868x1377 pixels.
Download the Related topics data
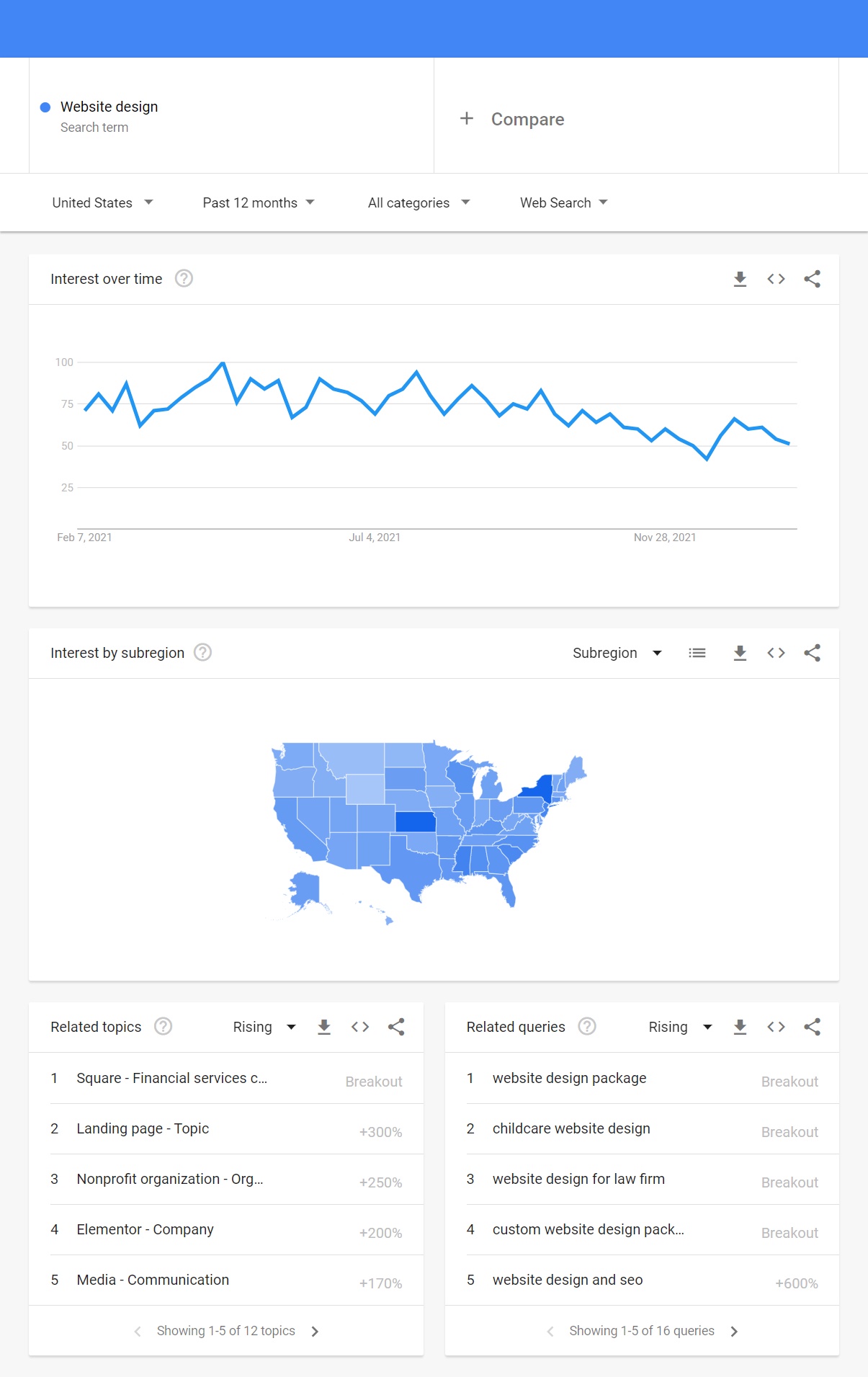pos(324,1027)
